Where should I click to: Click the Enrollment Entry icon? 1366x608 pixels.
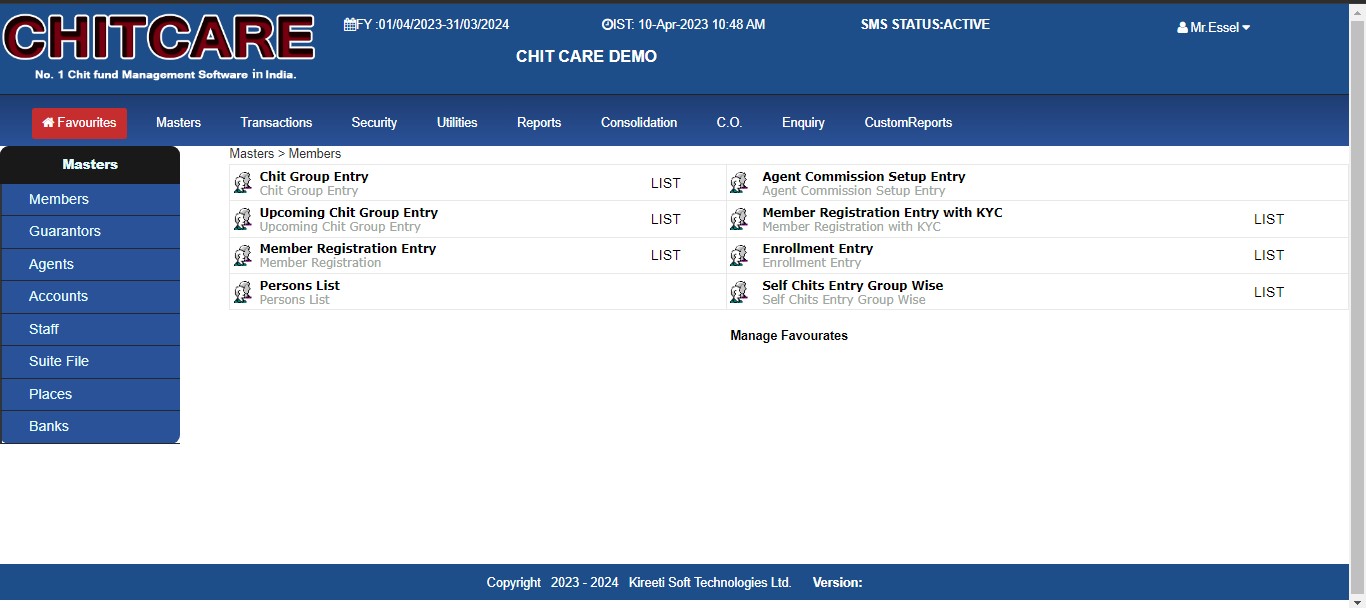pyautogui.click(x=739, y=256)
